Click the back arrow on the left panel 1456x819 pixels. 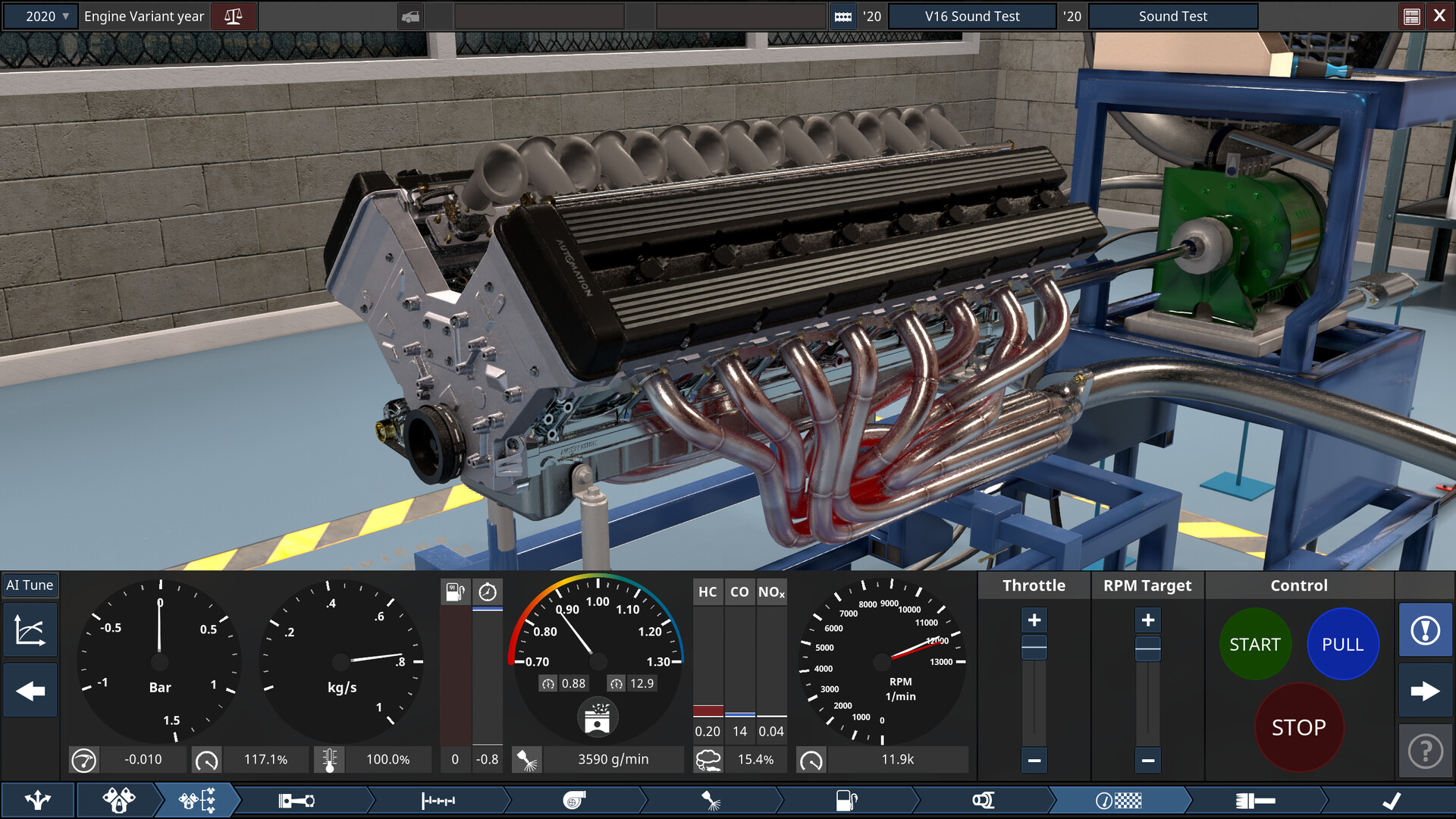tap(30, 690)
